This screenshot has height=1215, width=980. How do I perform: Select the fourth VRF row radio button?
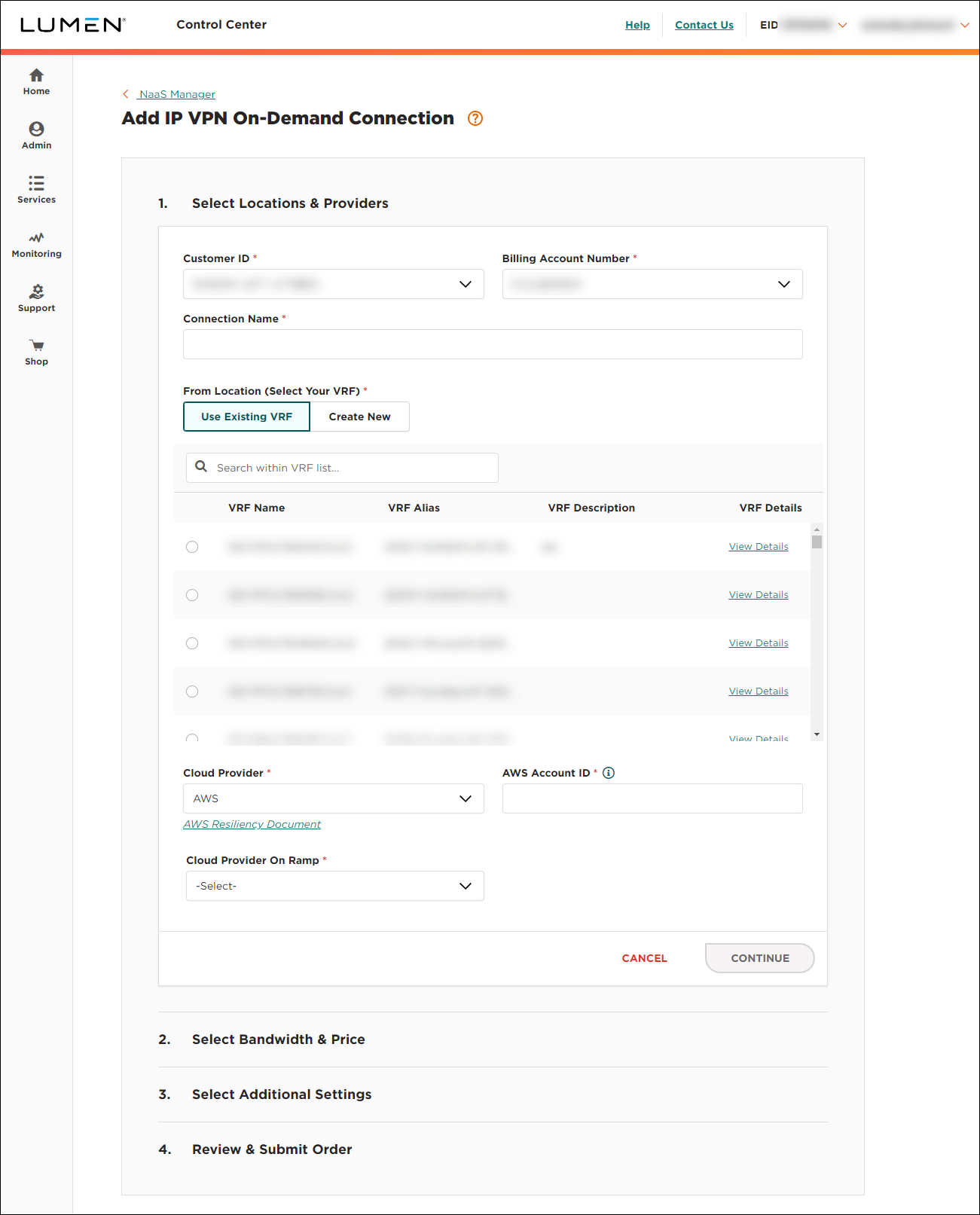click(x=192, y=691)
